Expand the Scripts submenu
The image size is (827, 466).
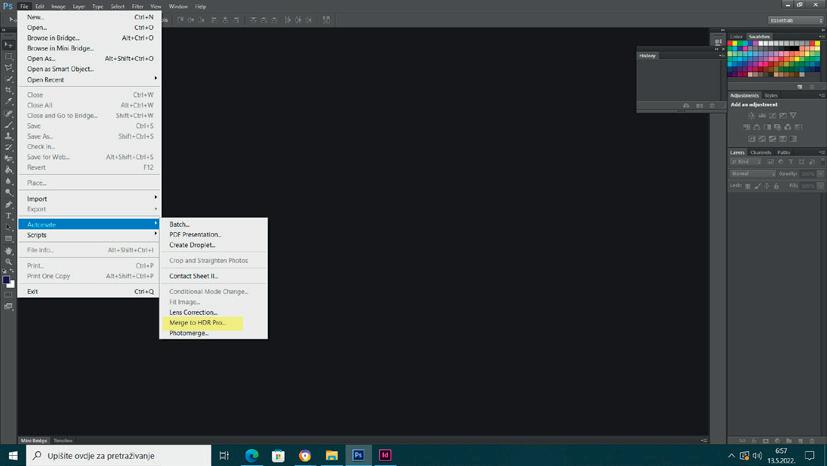(89, 235)
